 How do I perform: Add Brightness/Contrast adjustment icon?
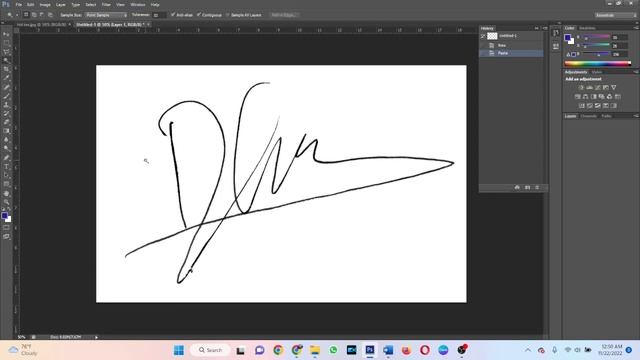581,87
